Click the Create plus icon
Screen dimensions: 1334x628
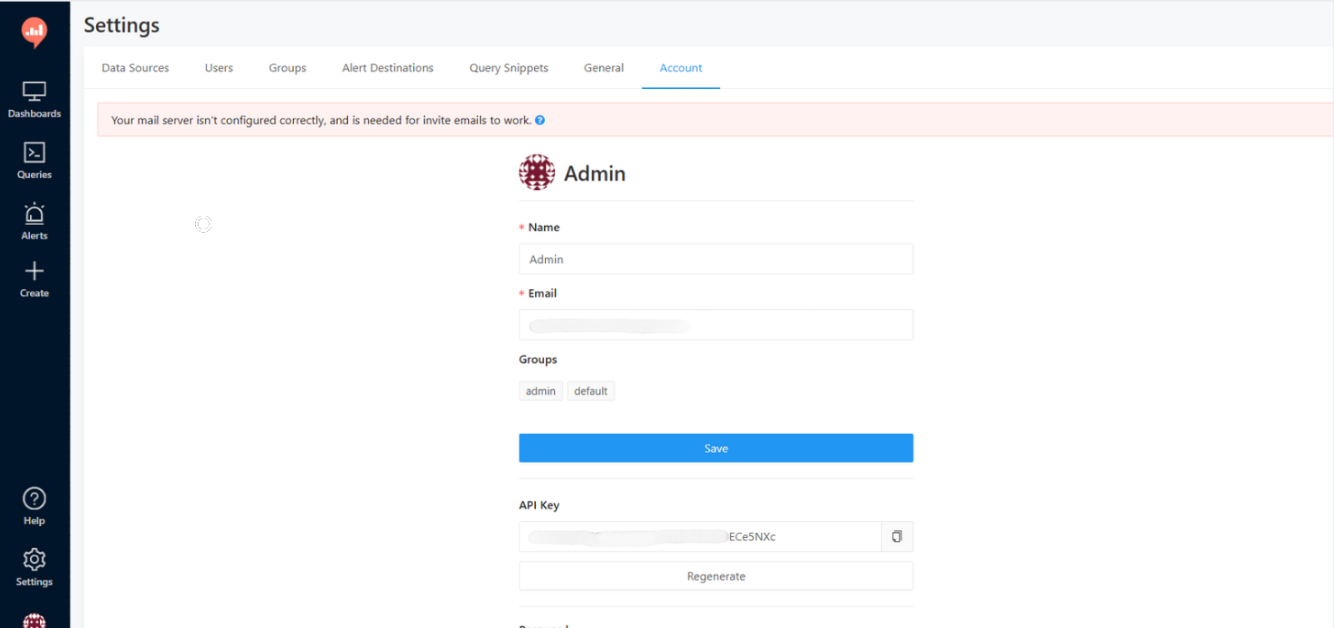click(x=34, y=273)
